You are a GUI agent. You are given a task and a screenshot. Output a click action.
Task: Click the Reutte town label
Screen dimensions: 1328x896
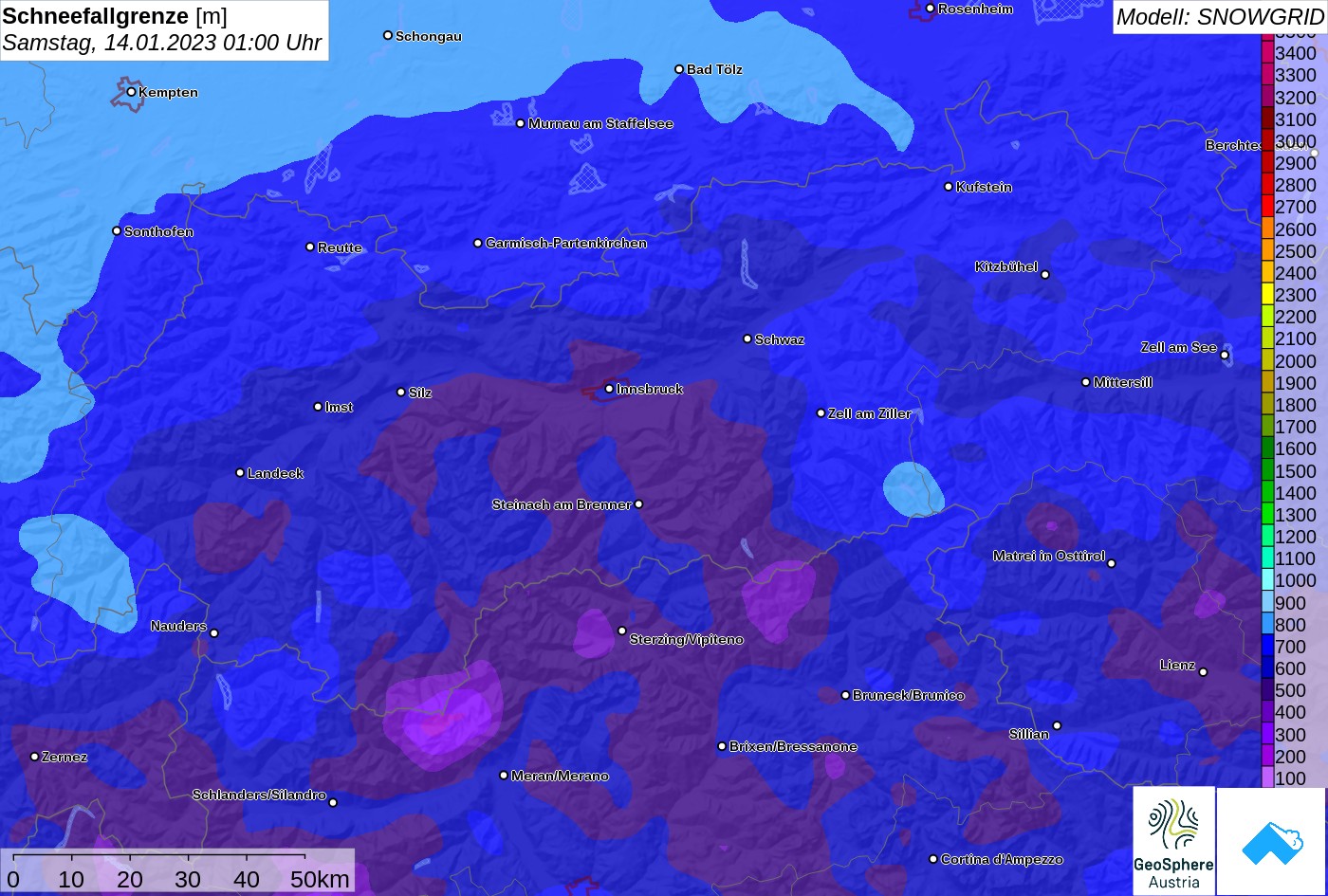(x=340, y=247)
